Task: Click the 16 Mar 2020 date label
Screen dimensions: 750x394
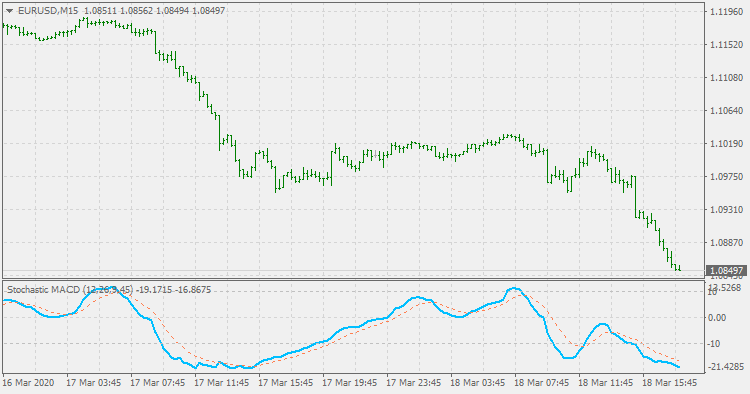Action: point(28,383)
